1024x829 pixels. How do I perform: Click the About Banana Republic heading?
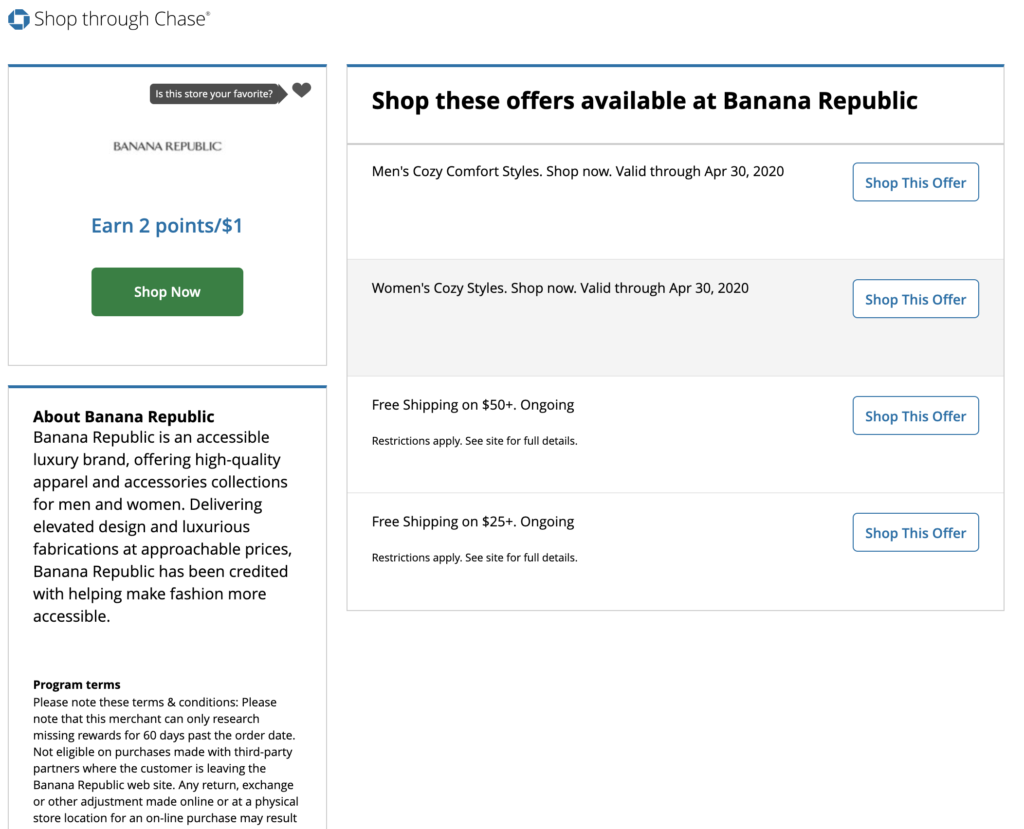point(124,417)
